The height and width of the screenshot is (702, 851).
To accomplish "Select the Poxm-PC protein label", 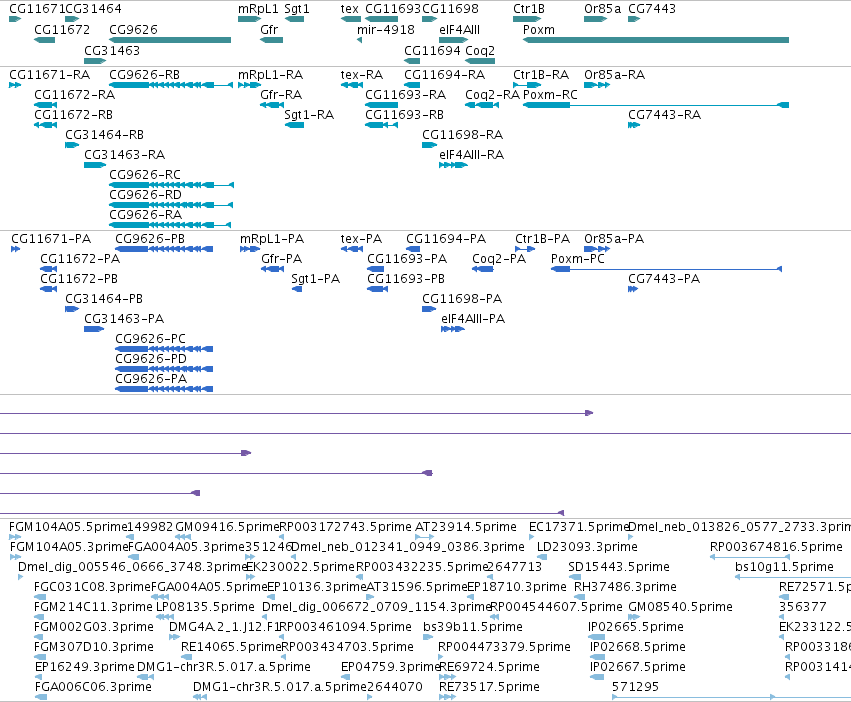I will click(x=577, y=258).
